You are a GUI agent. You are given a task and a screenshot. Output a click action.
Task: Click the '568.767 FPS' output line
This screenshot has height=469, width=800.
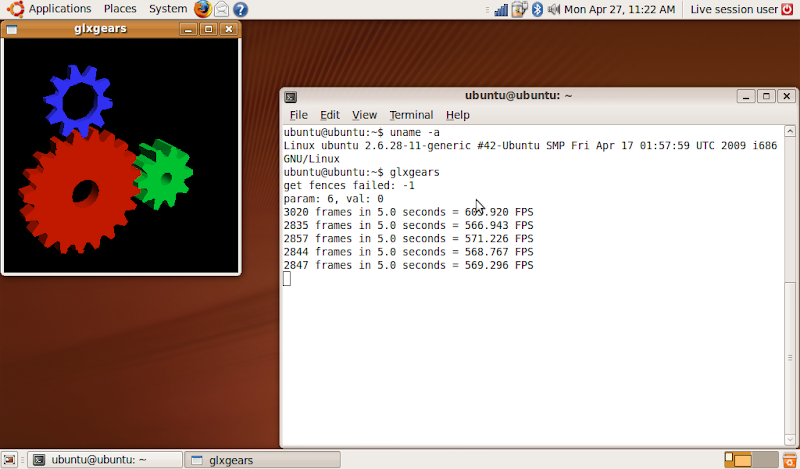point(409,252)
